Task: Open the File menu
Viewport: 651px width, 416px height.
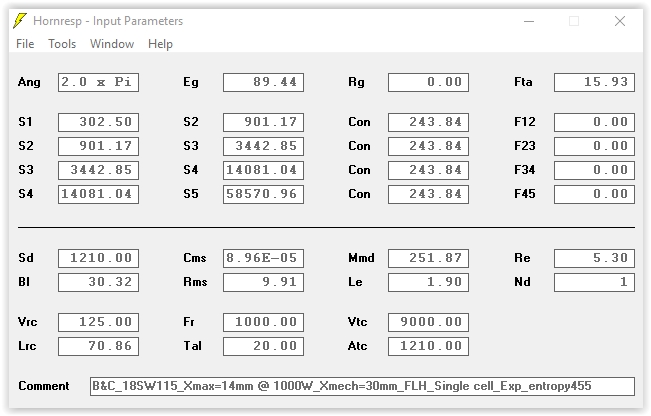Action: (x=25, y=44)
